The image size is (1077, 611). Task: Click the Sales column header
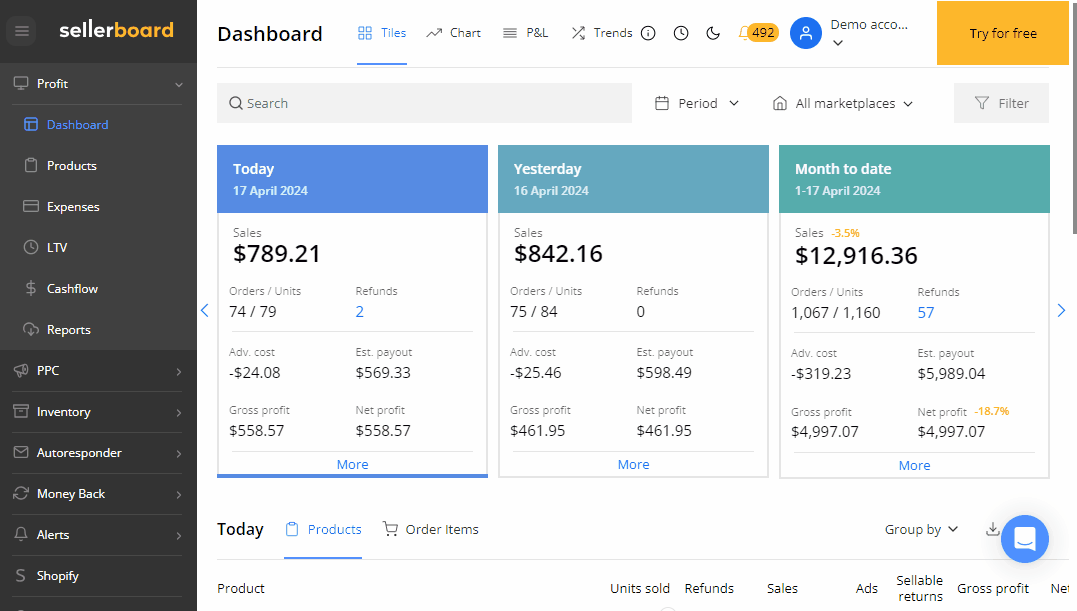[x=782, y=588]
